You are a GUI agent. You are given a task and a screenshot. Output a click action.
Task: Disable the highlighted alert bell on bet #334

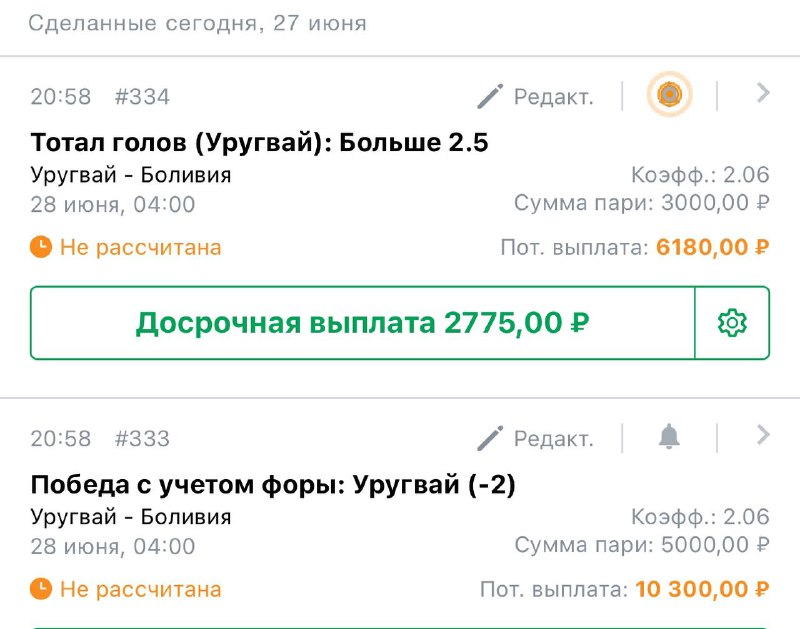pos(670,94)
